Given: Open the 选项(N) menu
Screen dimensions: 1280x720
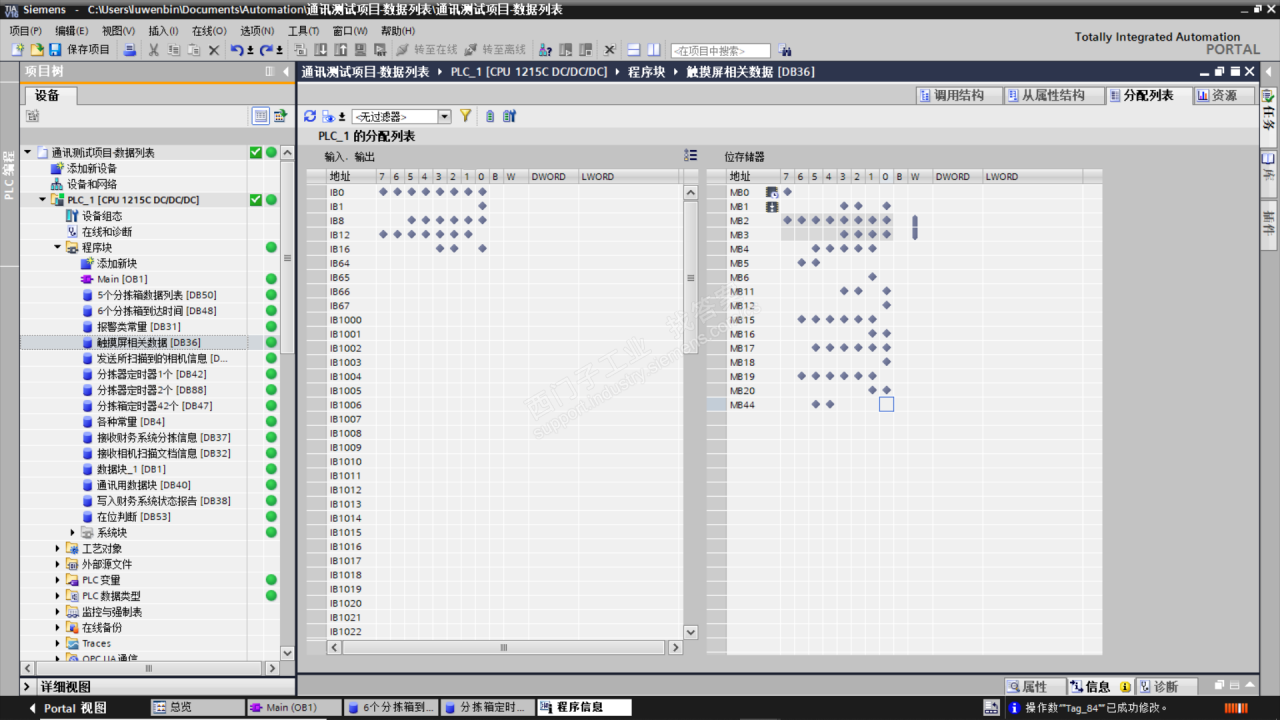Looking at the screenshot, I should pos(257,31).
